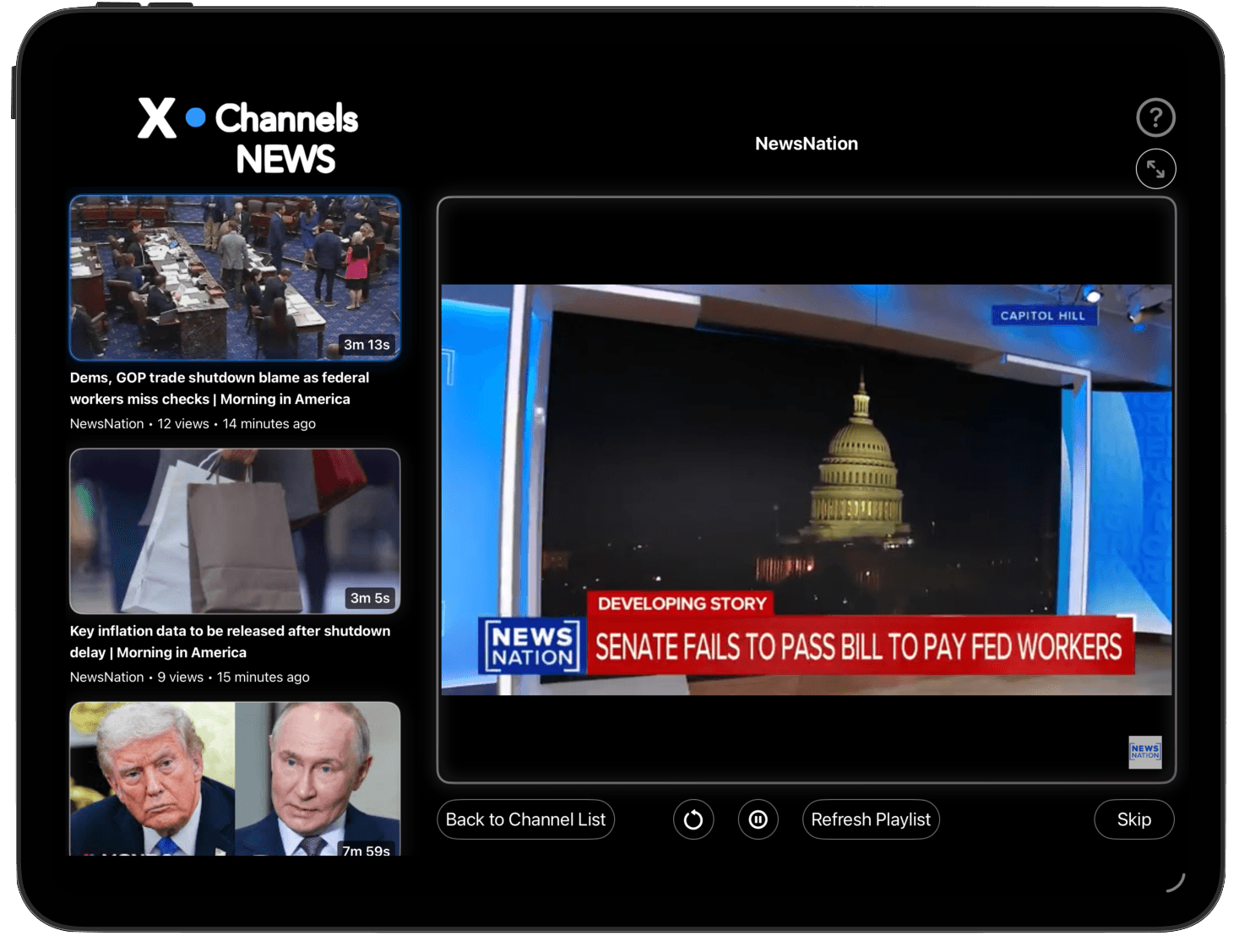Click the X Channels NEWS logo

coord(247,137)
